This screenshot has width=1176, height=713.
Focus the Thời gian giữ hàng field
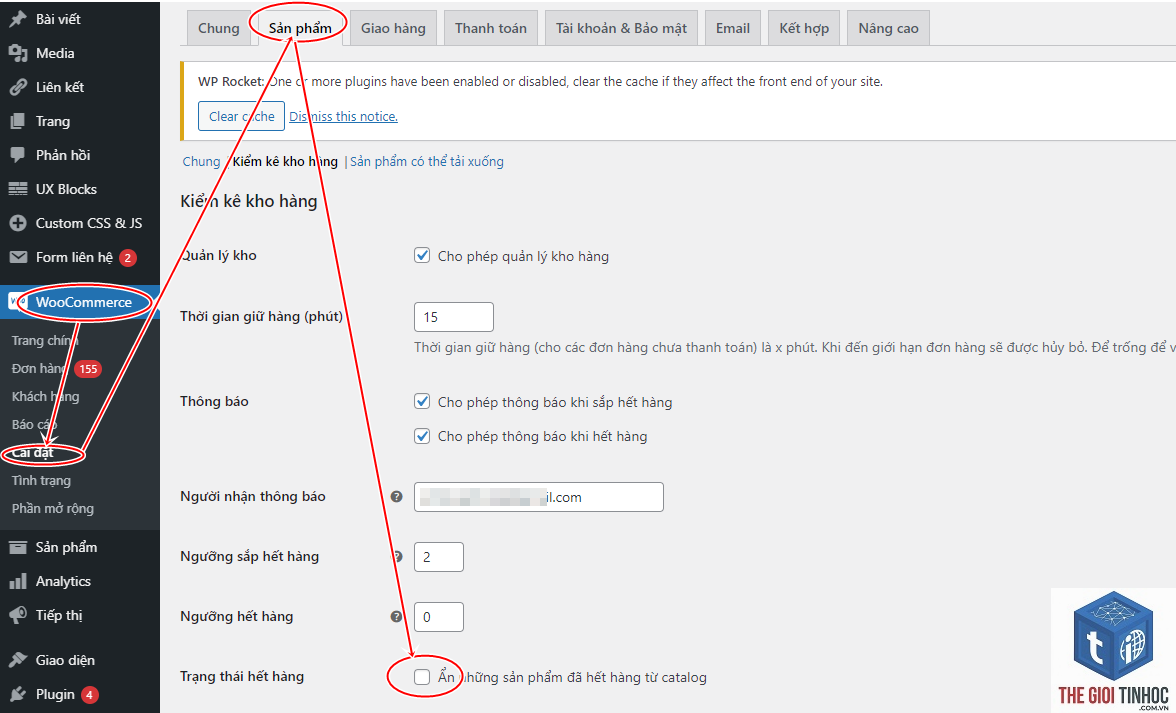coord(454,317)
